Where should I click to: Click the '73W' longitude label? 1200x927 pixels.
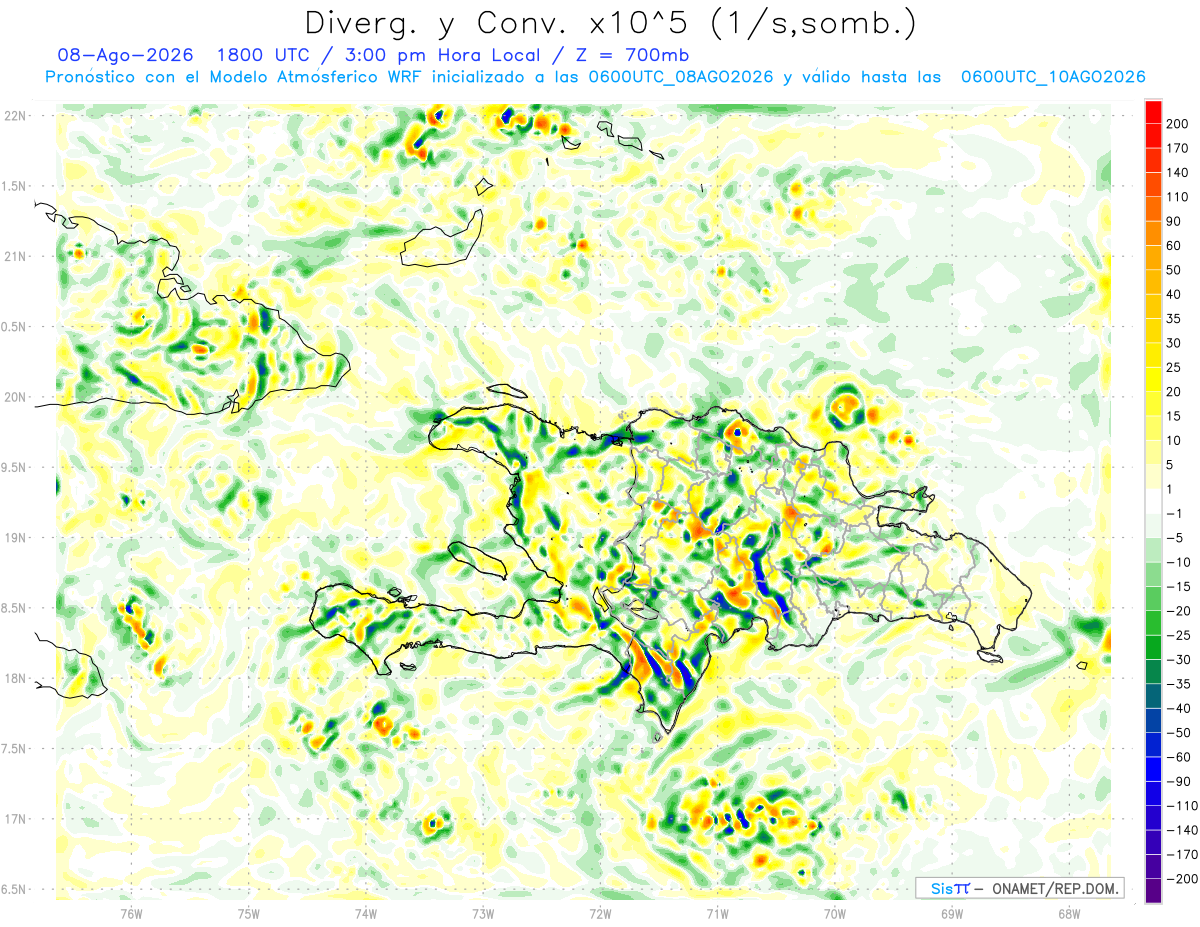483,913
